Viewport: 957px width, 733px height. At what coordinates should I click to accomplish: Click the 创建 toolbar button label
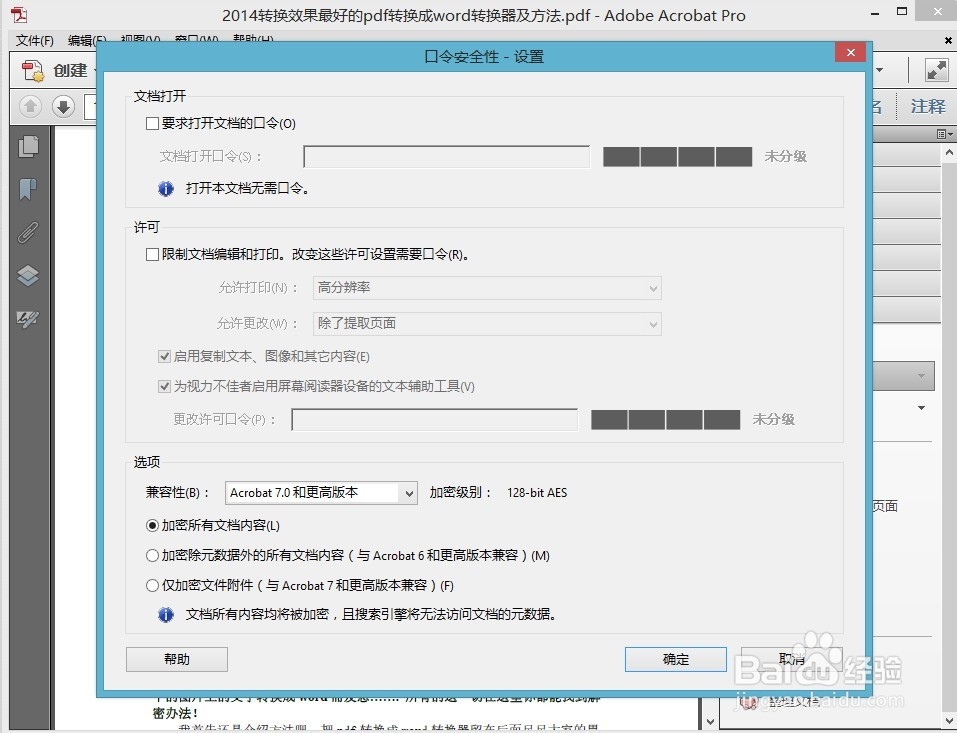70,70
